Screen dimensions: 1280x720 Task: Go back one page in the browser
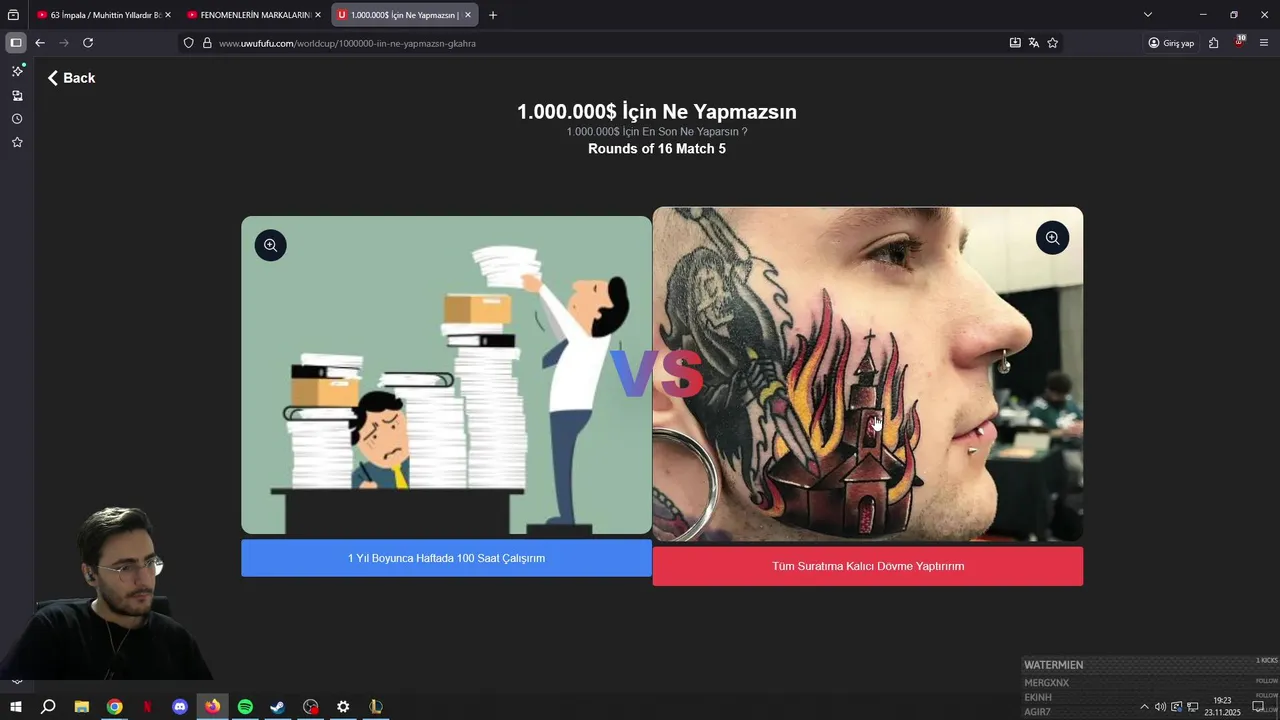(x=40, y=43)
